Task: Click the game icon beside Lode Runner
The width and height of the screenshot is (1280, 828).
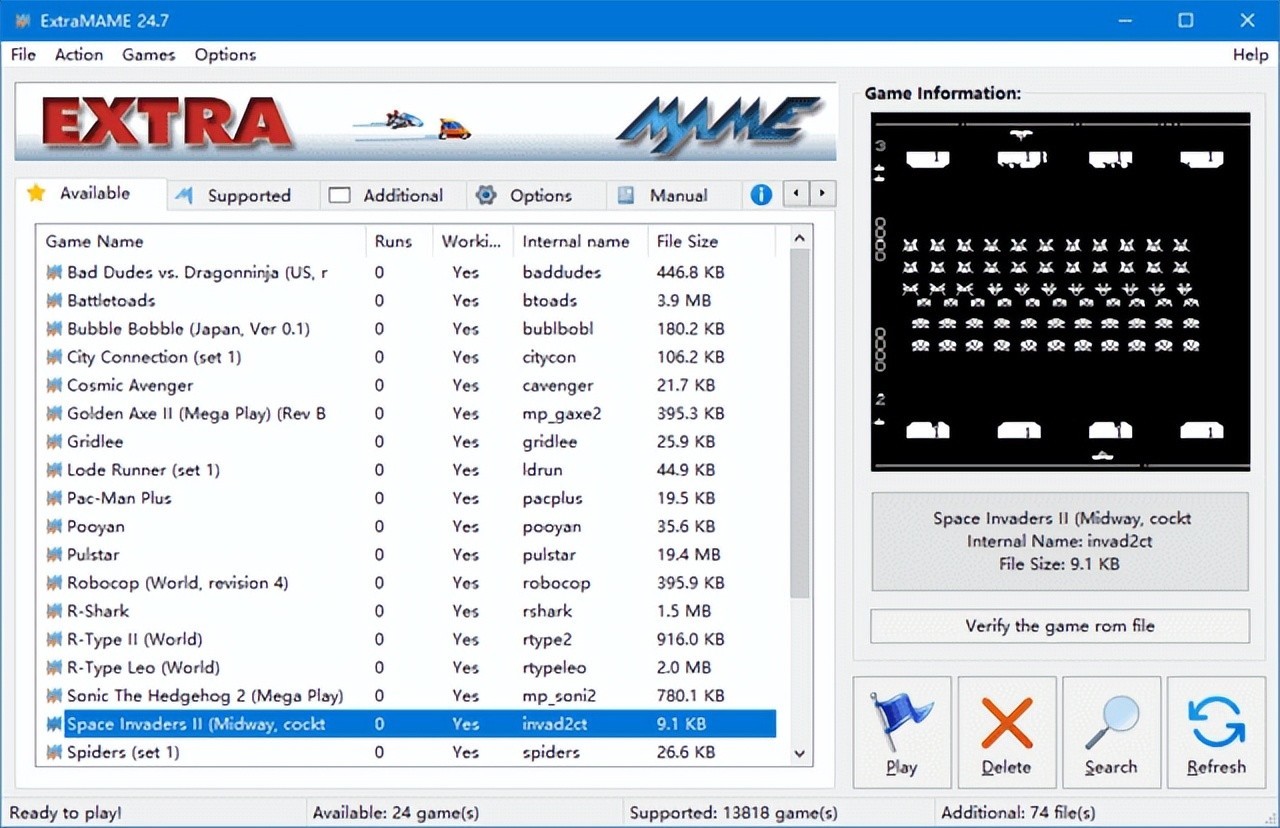Action: coord(54,469)
